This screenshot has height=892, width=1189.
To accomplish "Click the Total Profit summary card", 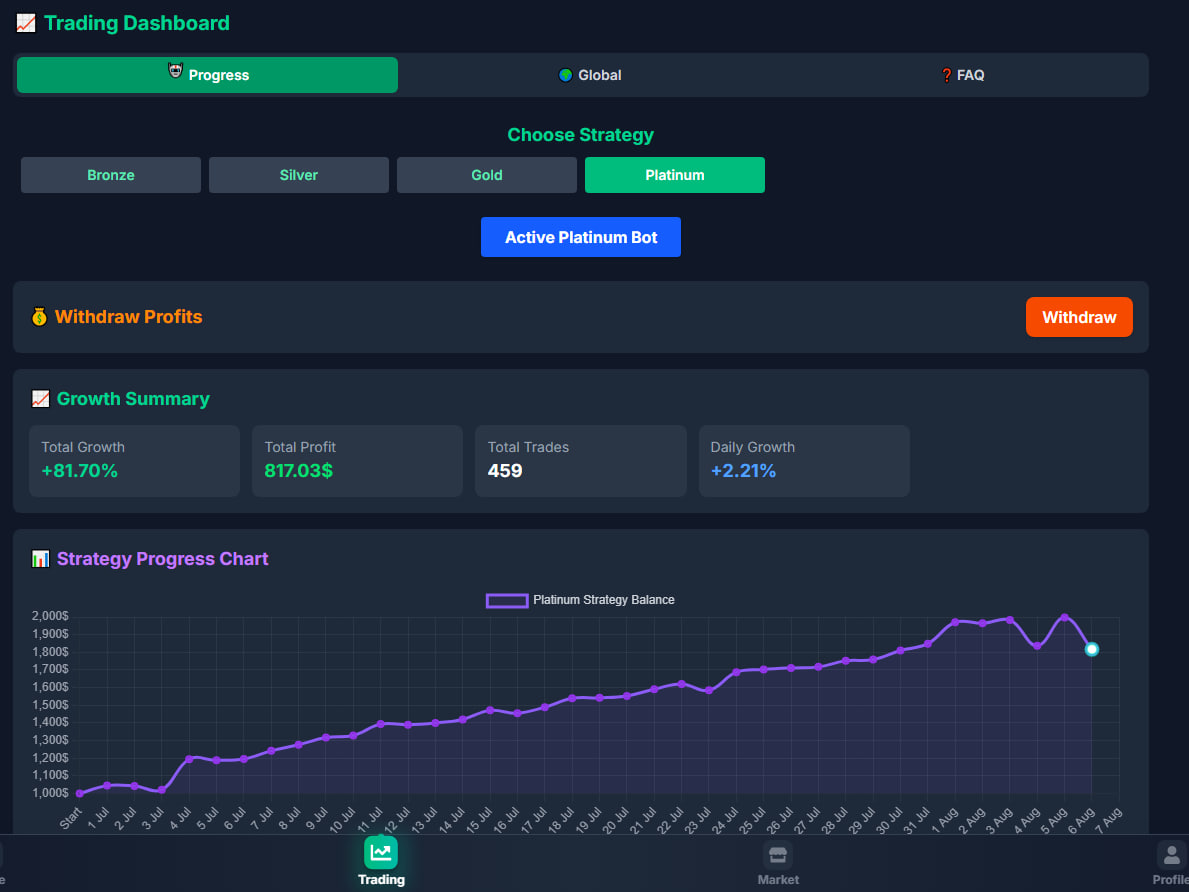I will pos(357,461).
